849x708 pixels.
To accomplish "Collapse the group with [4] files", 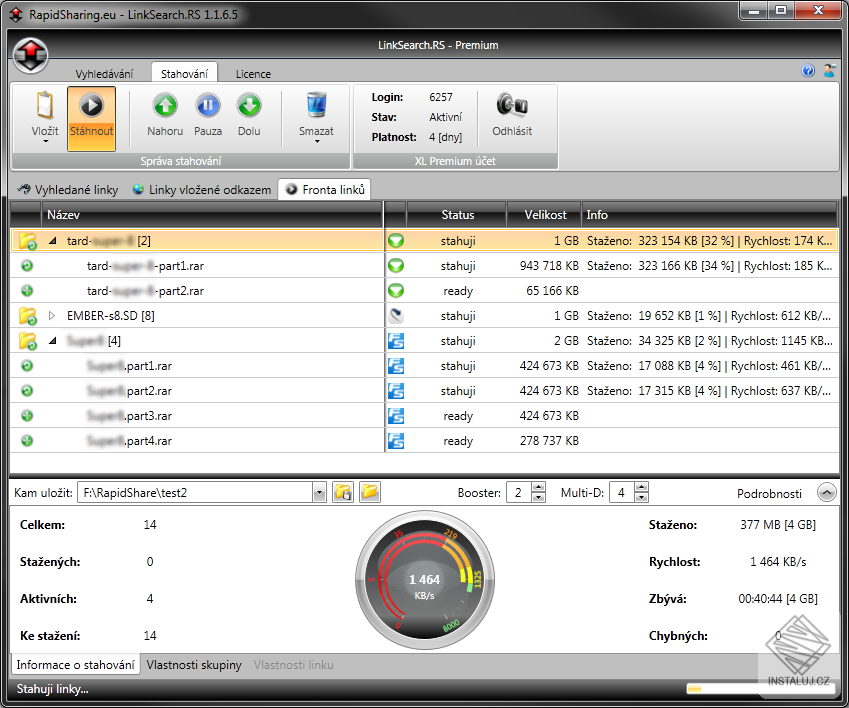I will (x=53, y=341).
